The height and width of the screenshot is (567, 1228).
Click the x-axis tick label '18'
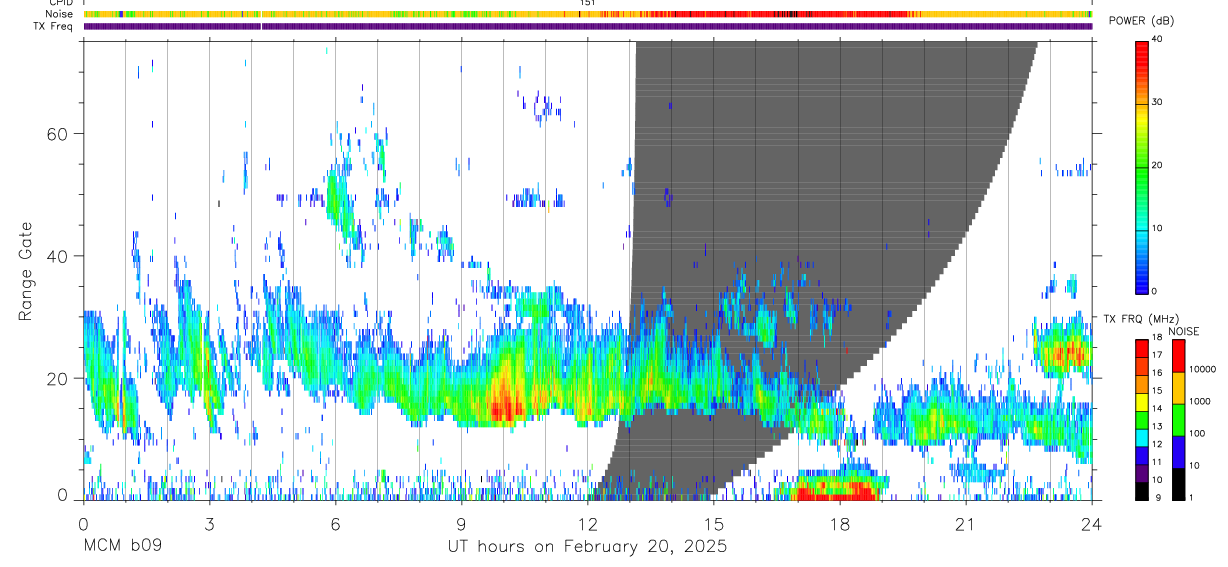[x=839, y=524]
